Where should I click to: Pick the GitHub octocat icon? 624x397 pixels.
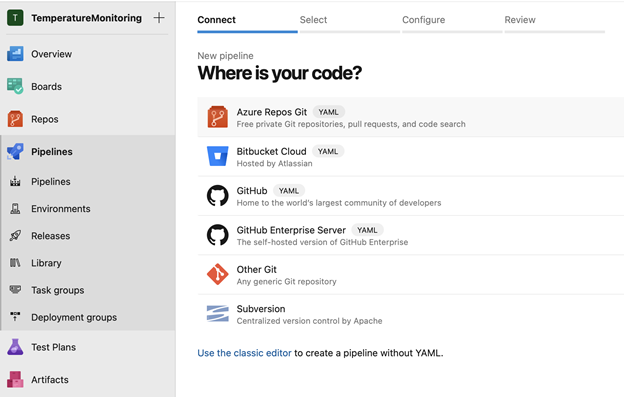218,196
